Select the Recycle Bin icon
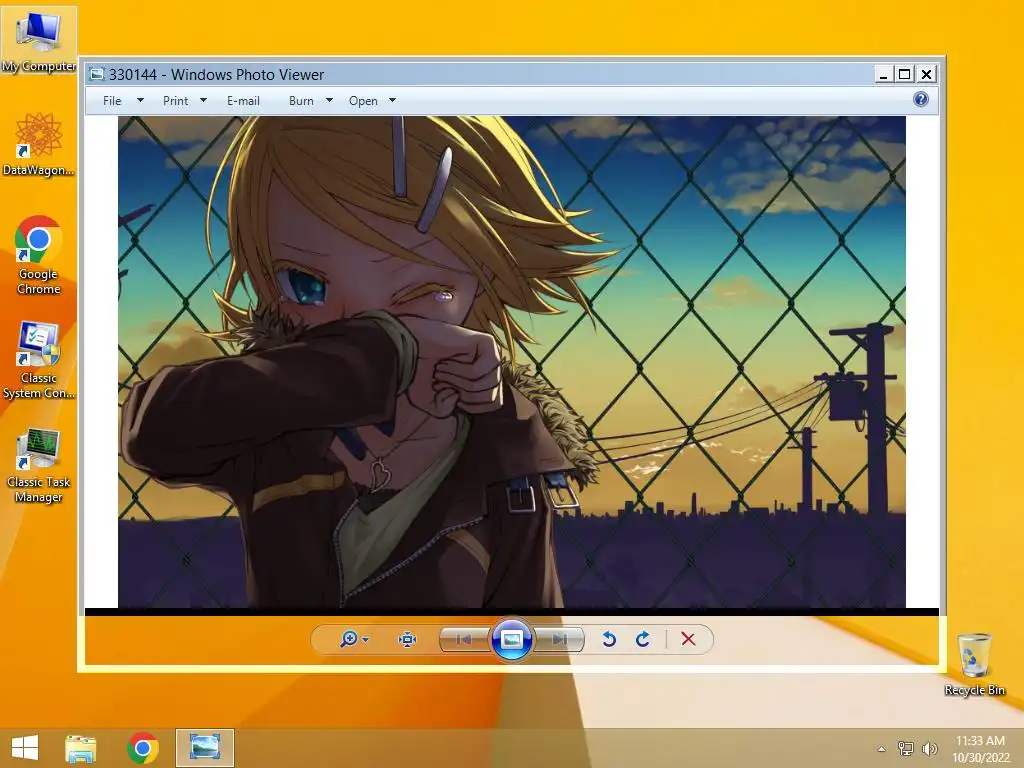 [974, 664]
